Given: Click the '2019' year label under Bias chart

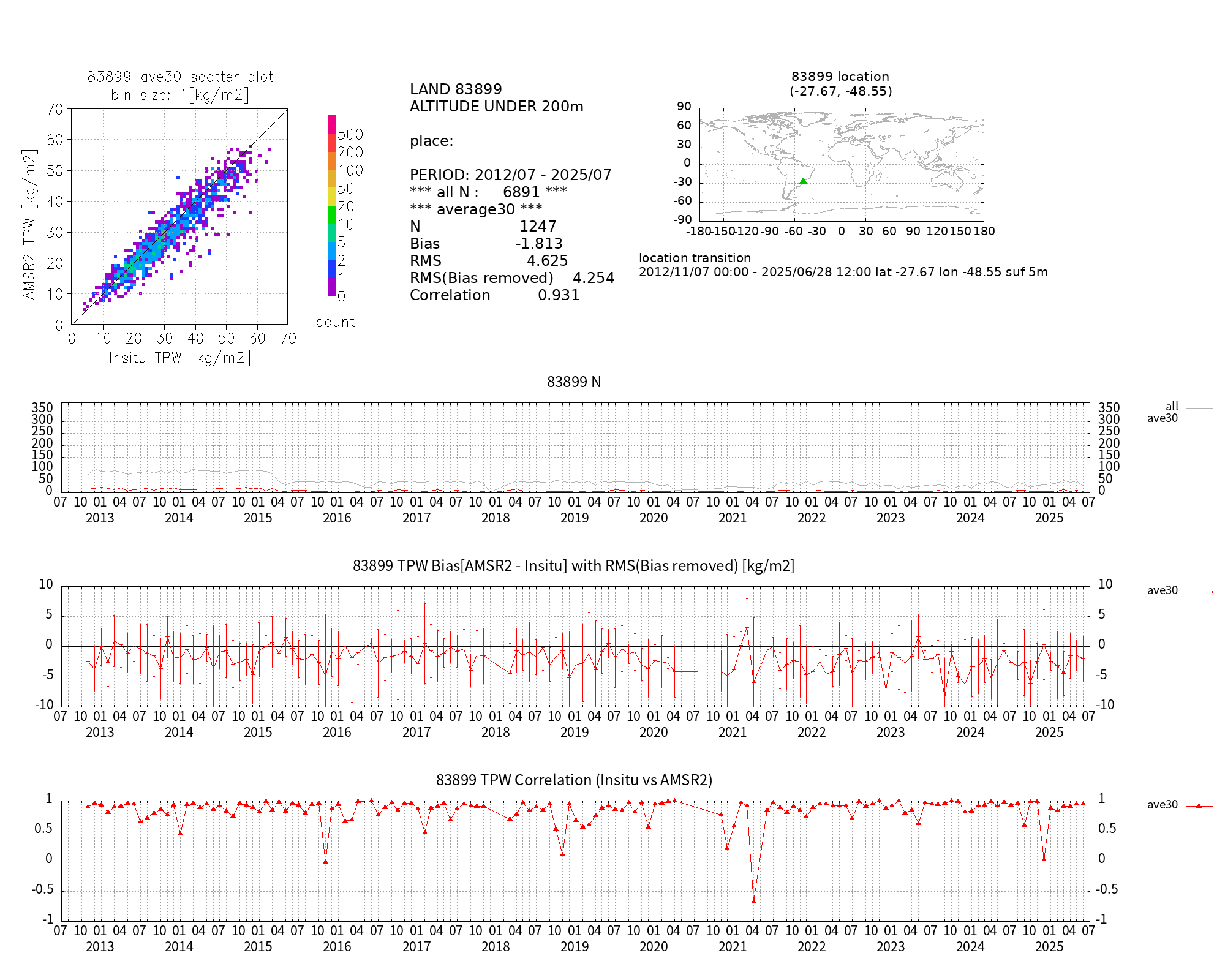Looking at the screenshot, I should [x=575, y=733].
